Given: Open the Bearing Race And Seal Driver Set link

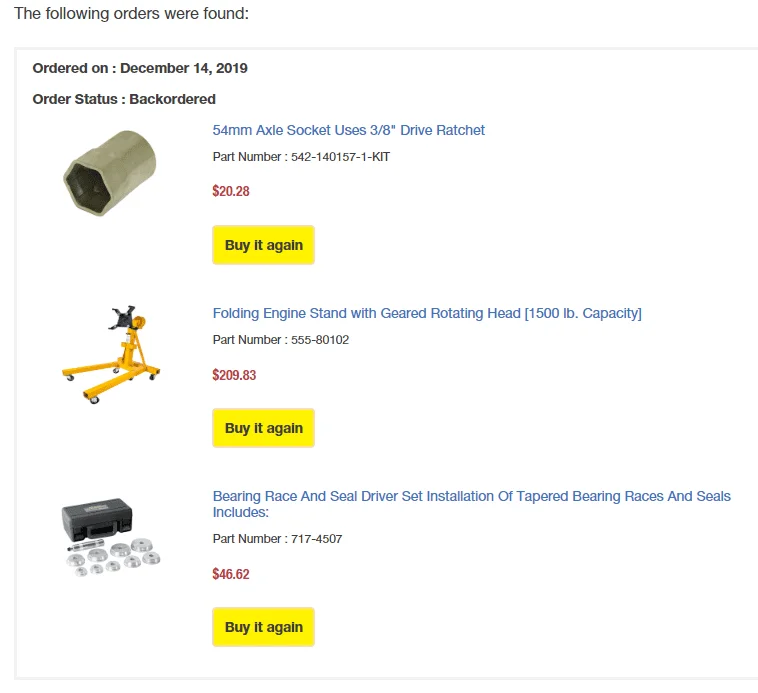Looking at the screenshot, I should (x=471, y=496).
